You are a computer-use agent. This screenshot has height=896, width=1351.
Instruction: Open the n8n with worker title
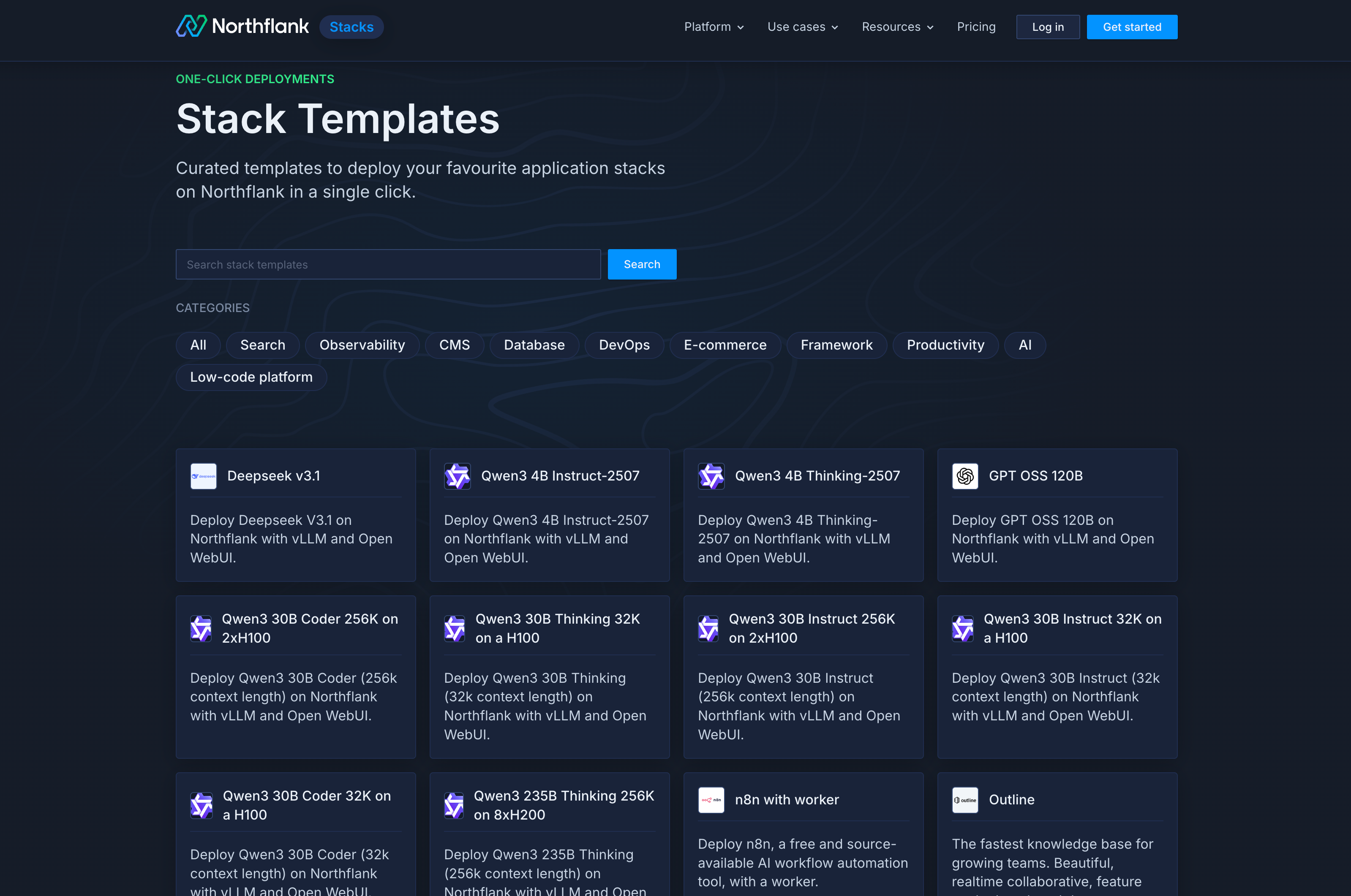787,800
